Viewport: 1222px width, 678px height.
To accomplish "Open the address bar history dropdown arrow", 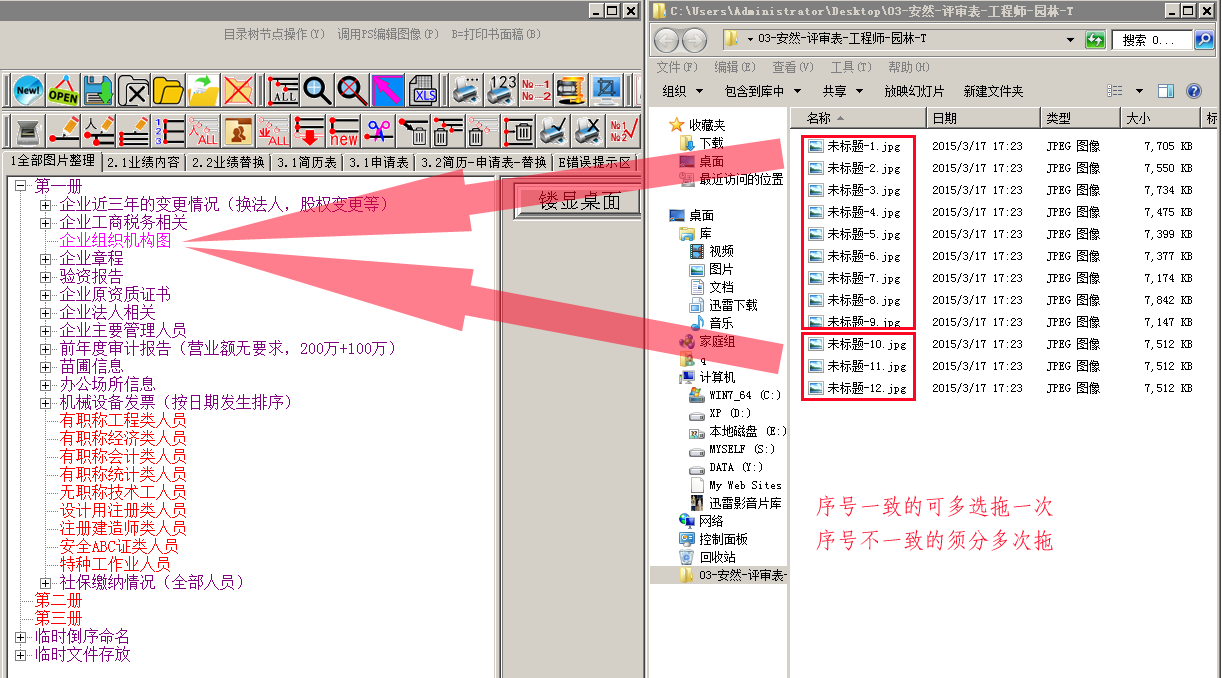I will pos(1070,40).
